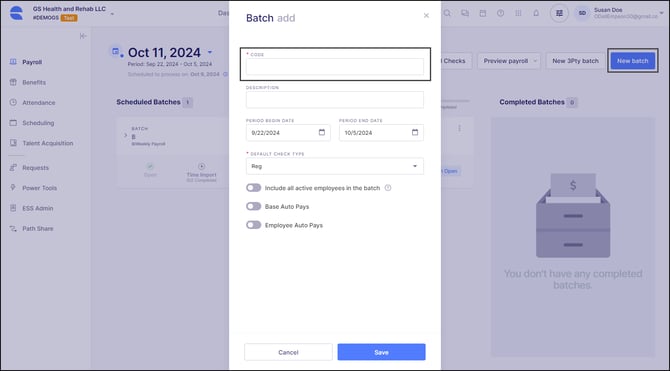Viewport: 670px width, 371px height.
Task: Open the messages chat icon
Action: tap(465, 14)
